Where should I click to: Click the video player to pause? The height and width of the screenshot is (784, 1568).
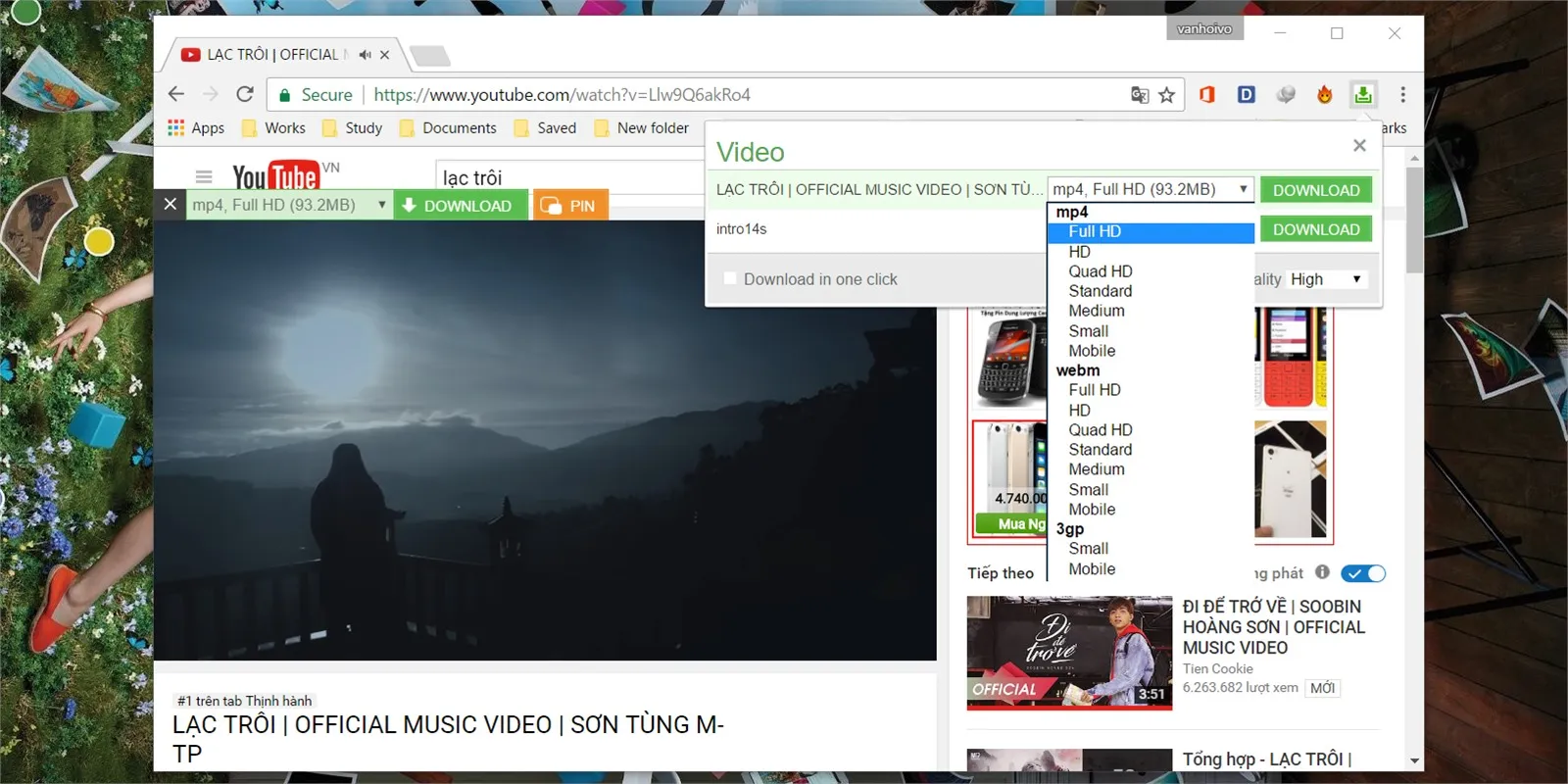tap(545, 440)
